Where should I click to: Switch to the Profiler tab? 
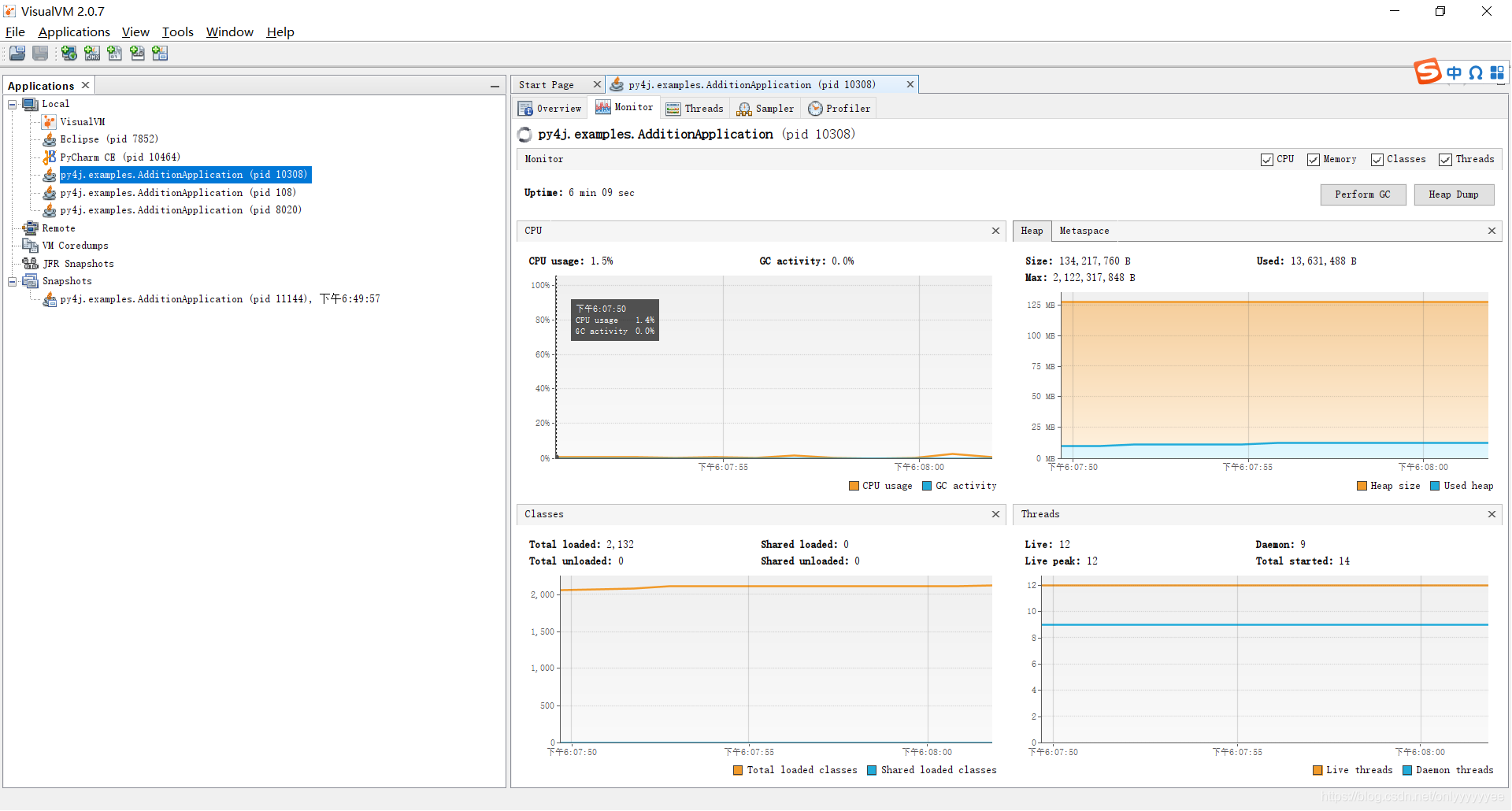click(x=839, y=109)
